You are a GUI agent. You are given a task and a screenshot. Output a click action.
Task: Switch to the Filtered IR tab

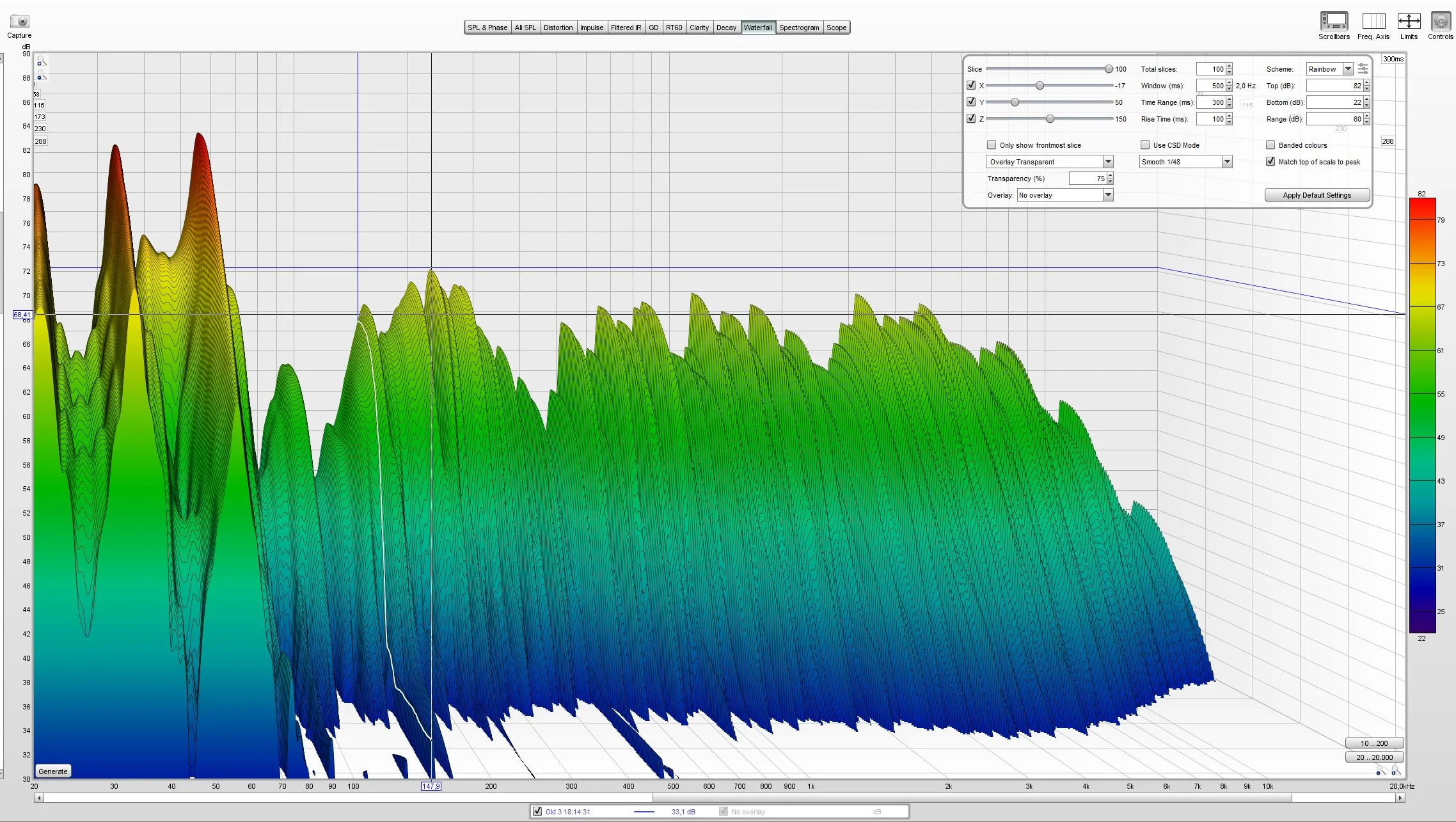(626, 28)
